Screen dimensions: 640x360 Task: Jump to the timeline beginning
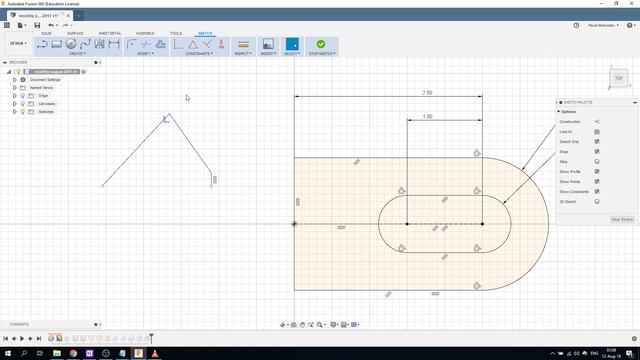point(5,338)
